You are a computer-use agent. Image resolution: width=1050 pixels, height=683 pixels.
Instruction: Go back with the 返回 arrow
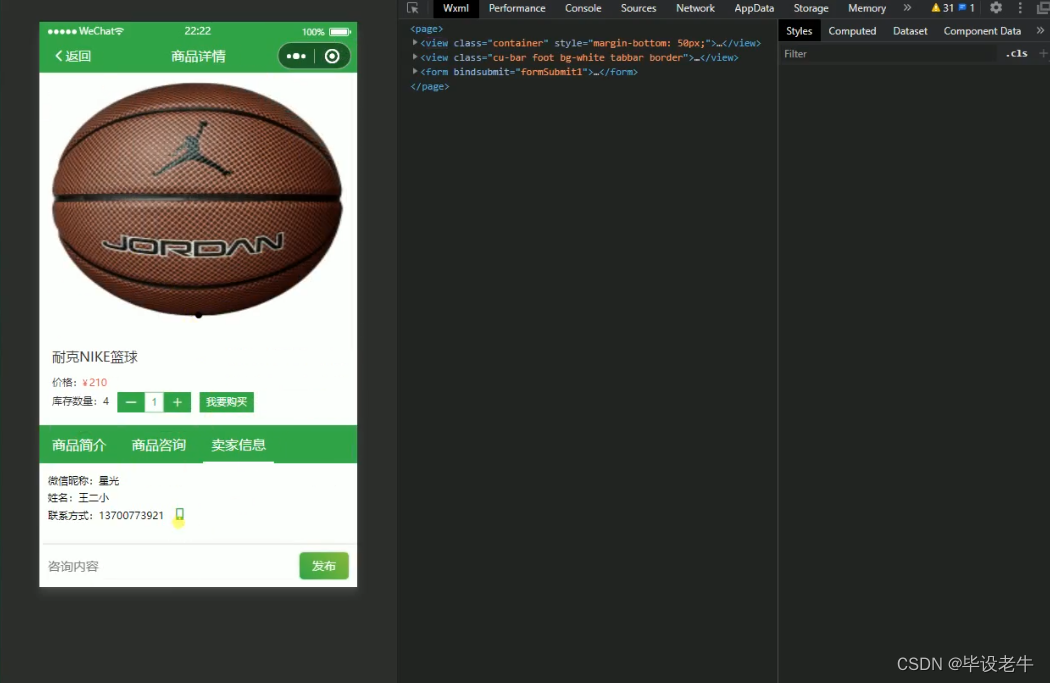(x=73, y=56)
